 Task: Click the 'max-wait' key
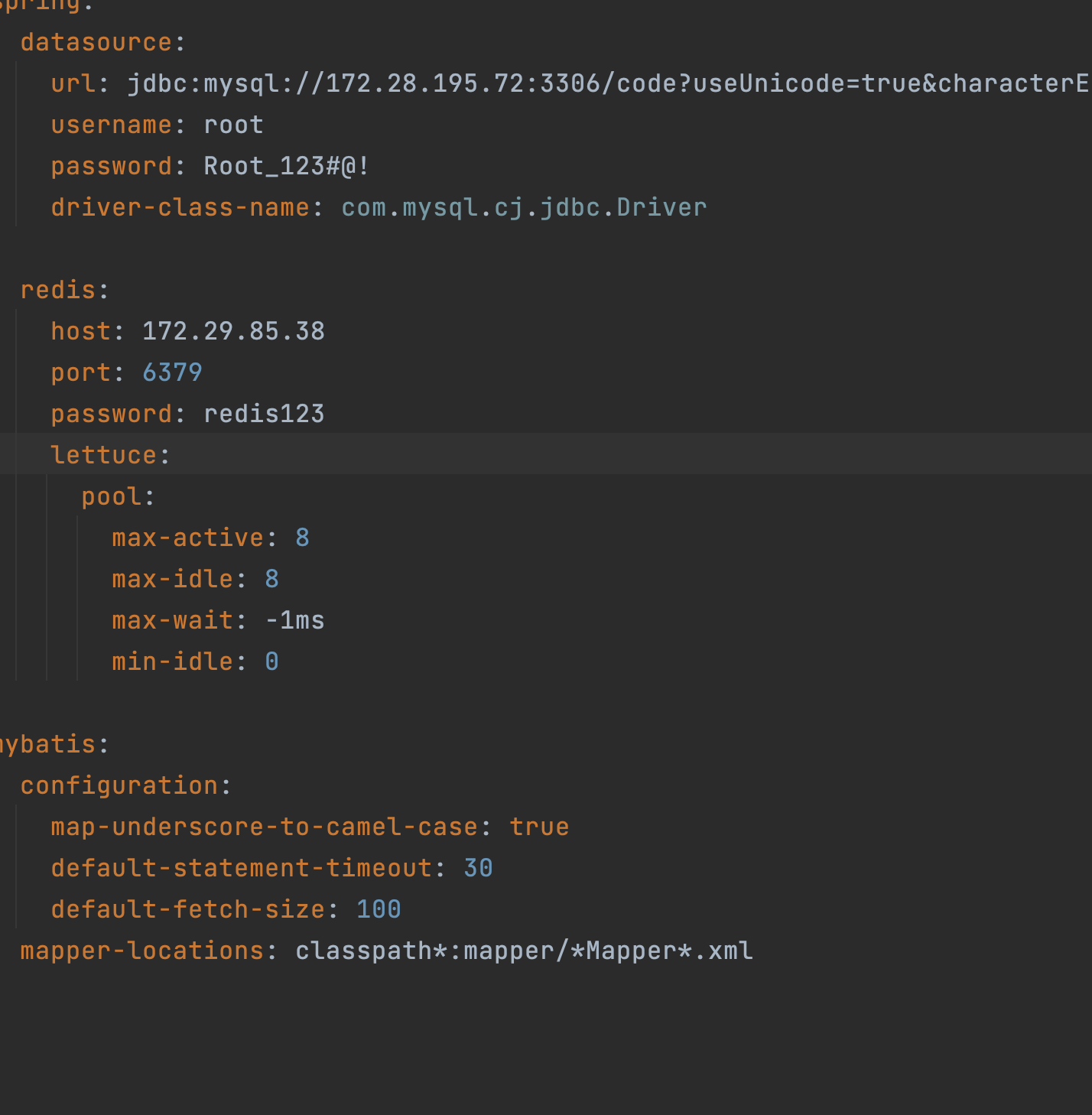173,620
